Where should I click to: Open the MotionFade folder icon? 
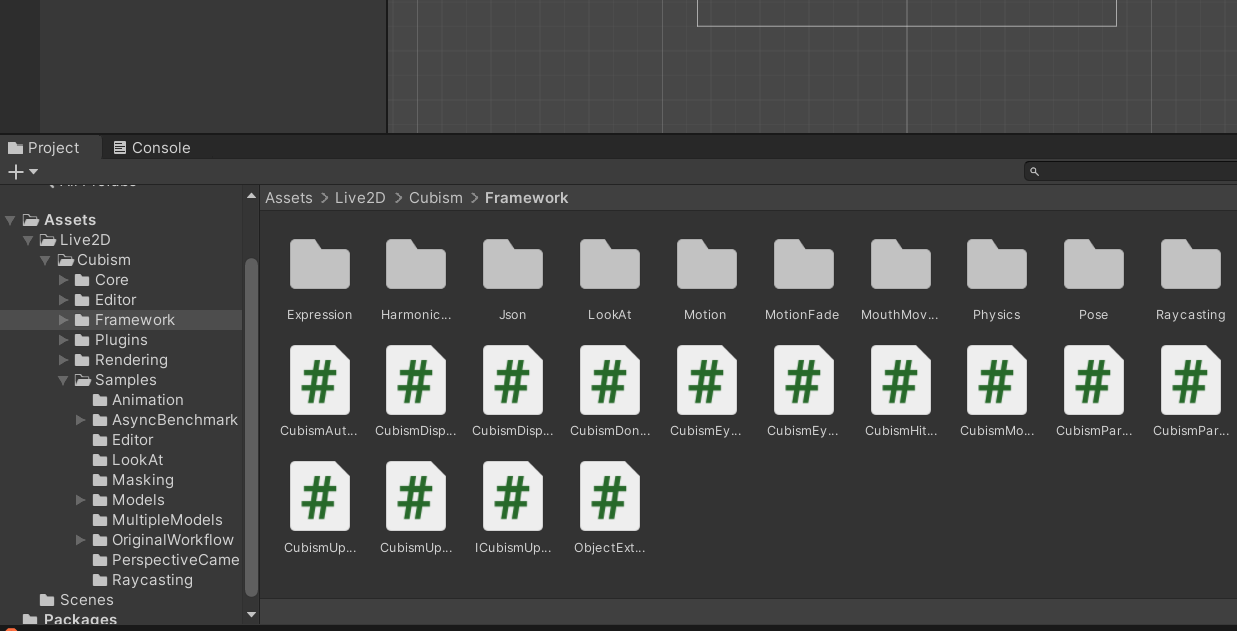(x=803, y=266)
